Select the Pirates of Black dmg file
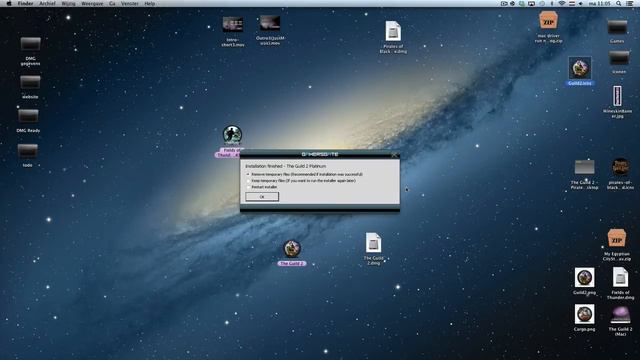Screen dimensions: 640x360 tap(393, 32)
